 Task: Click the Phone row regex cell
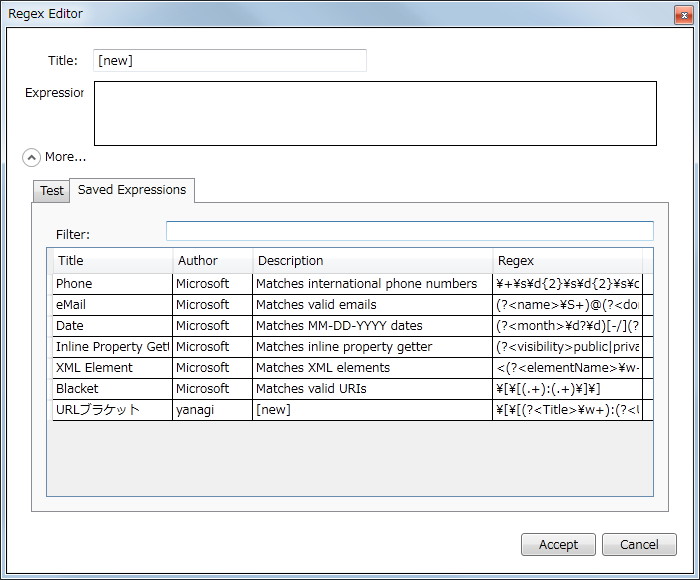[567, 284]
